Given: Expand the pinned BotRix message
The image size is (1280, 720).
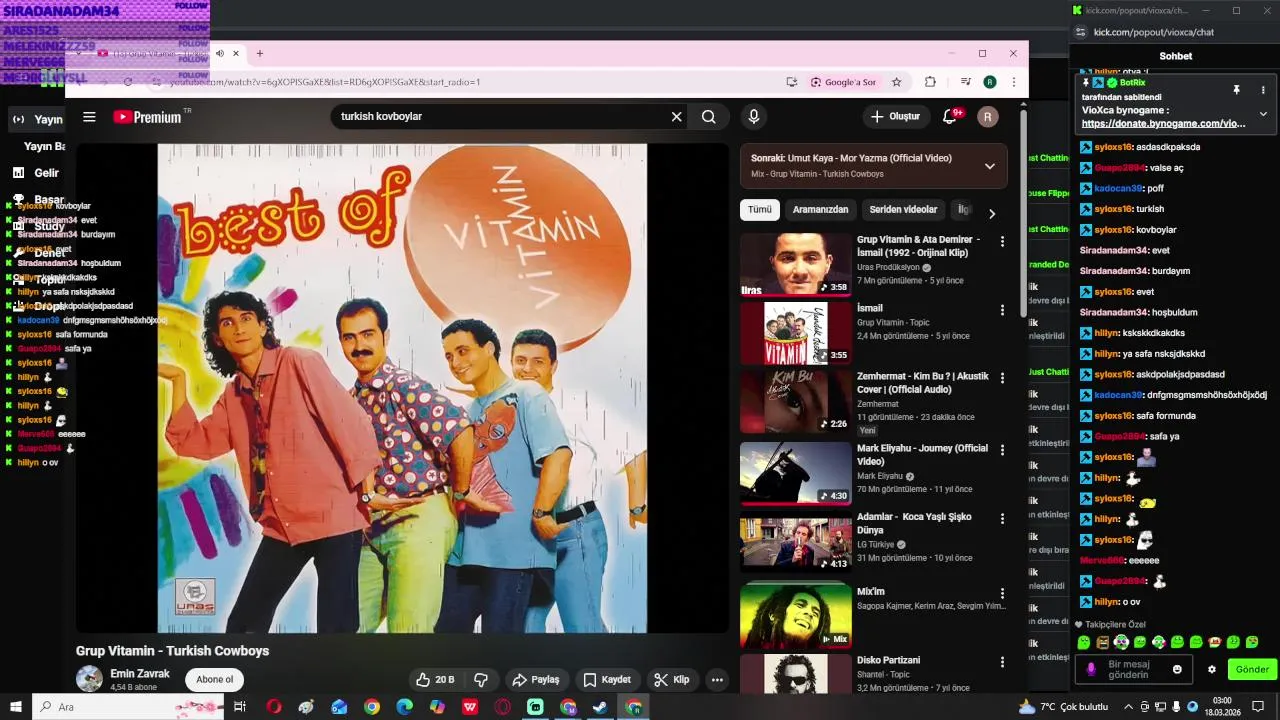Looking at the screenshot, I should click(1263, 114).
